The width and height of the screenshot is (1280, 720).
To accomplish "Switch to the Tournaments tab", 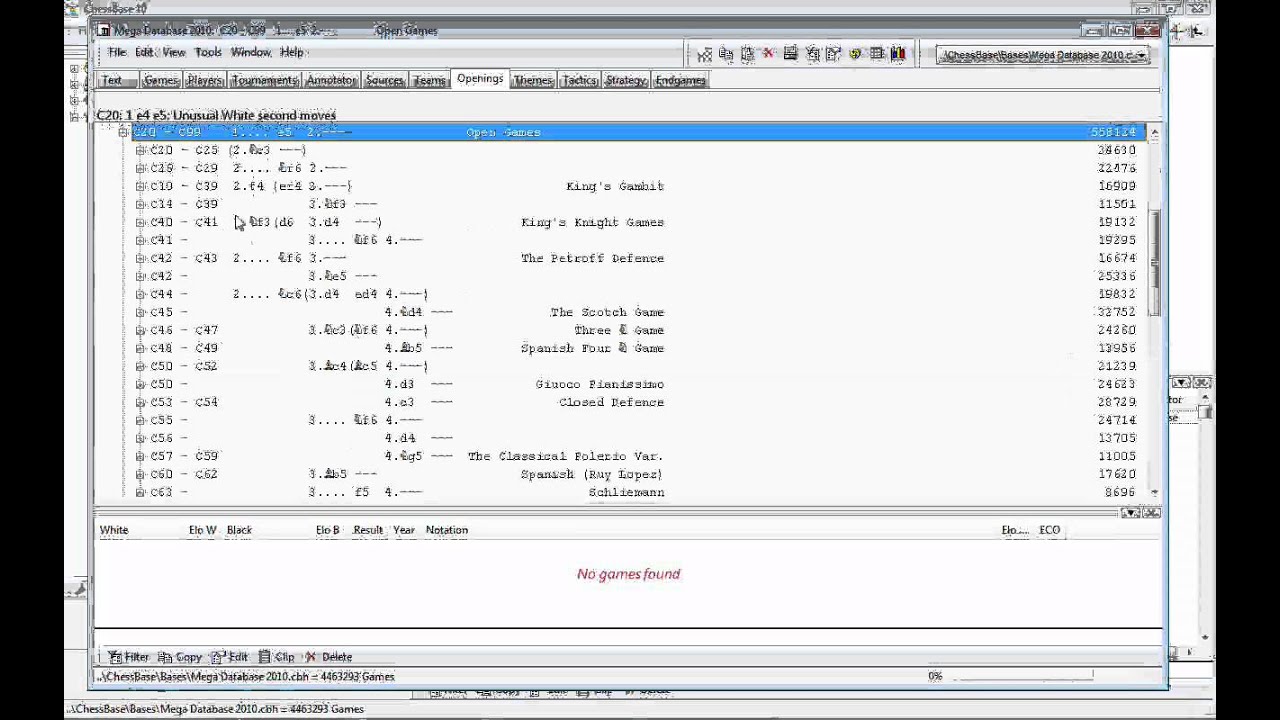I will point(265,80).
